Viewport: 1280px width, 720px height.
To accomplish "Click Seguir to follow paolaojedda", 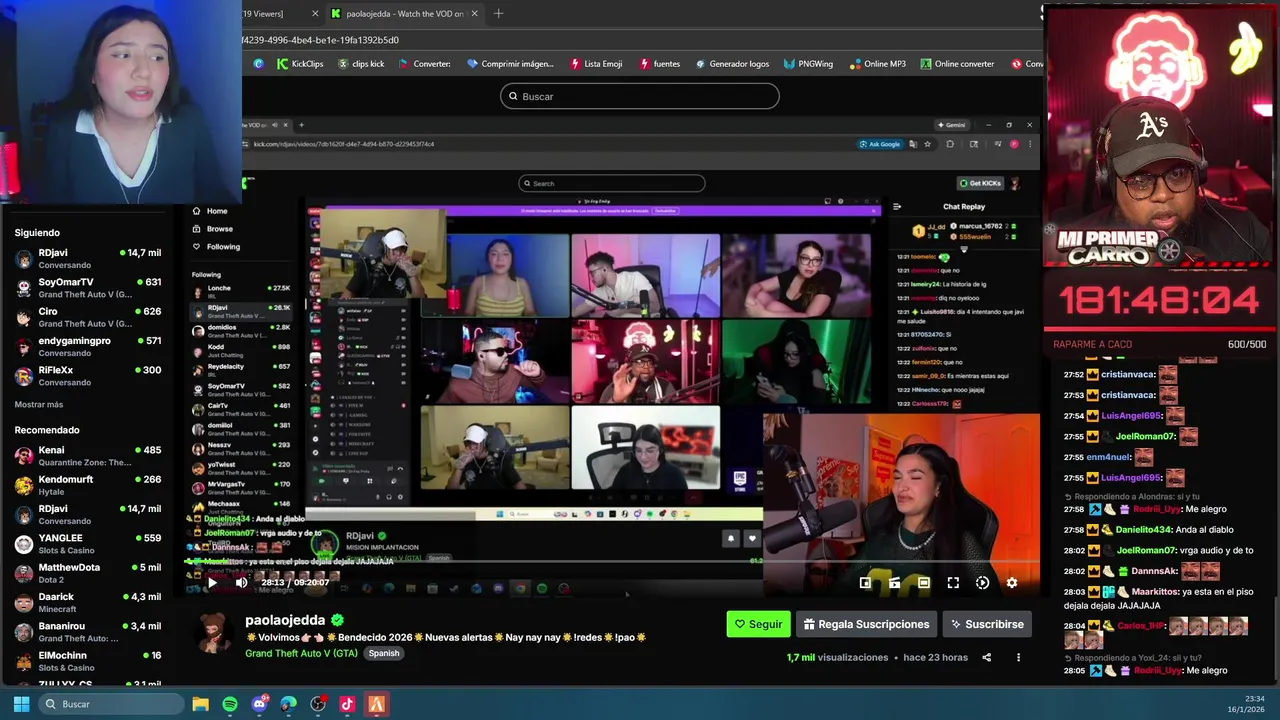I will point(758,624).
